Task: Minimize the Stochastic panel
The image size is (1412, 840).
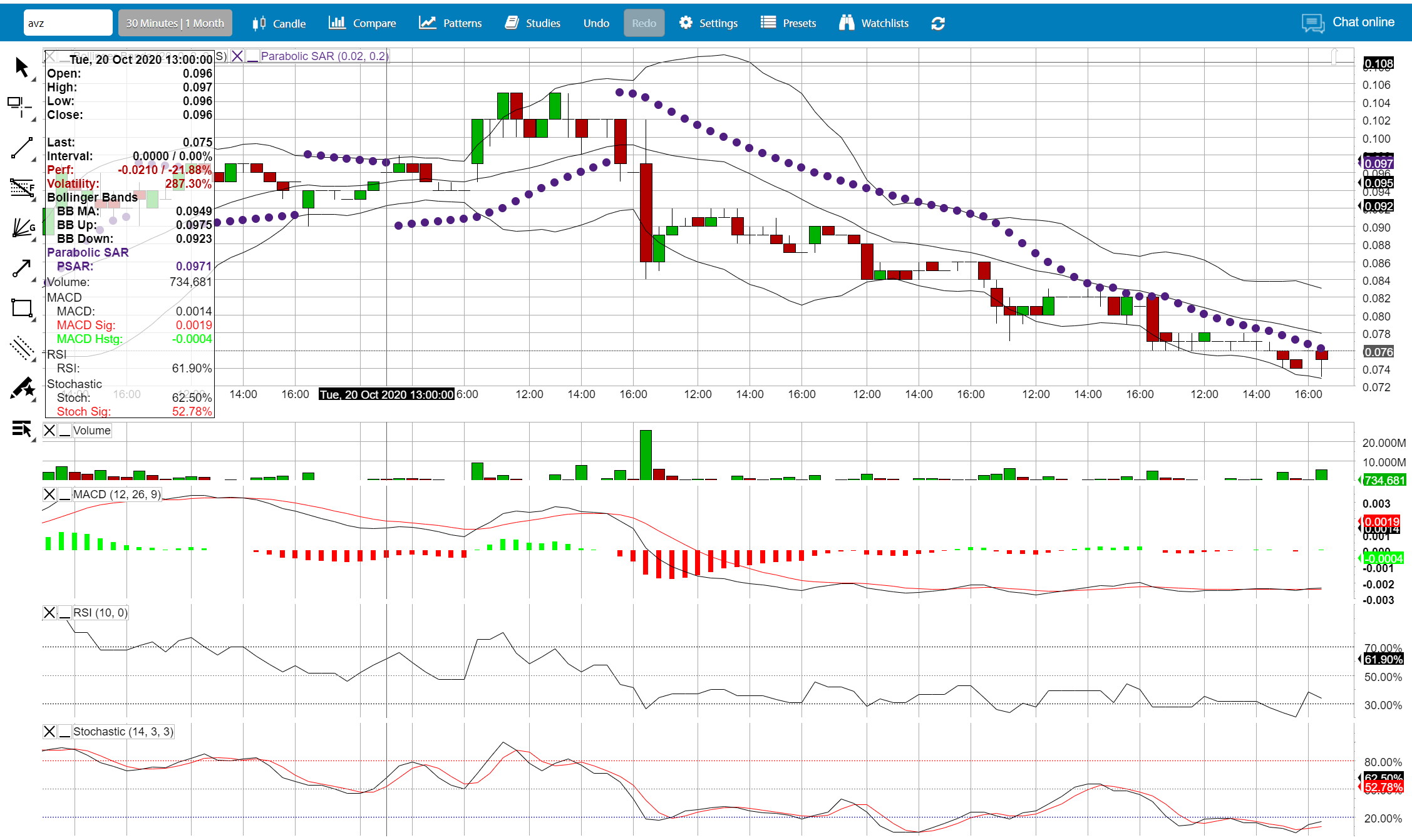Action: coord(64,732)
